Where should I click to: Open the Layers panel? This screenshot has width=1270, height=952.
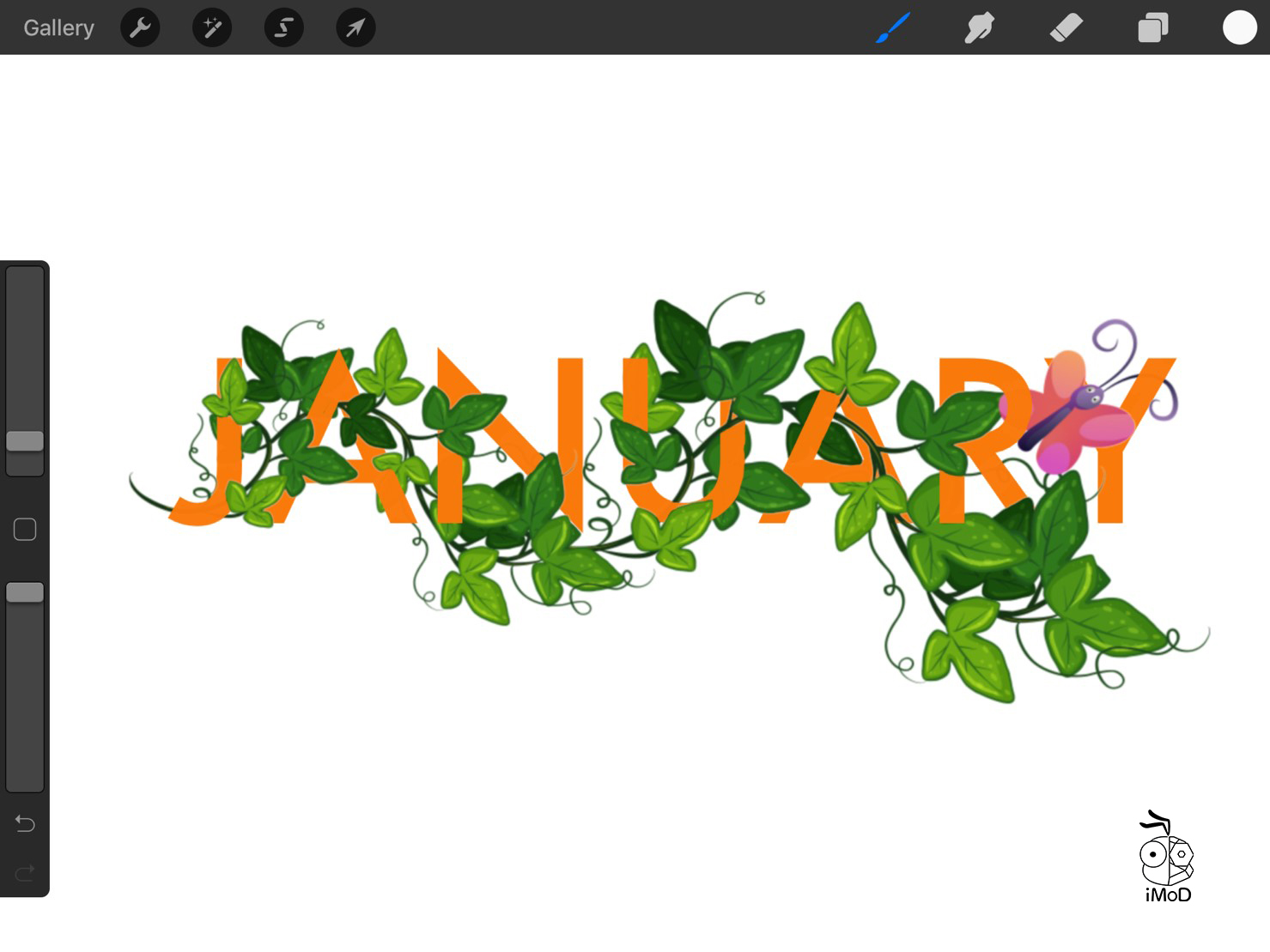pyautogui.click(x=1152, y=27)
